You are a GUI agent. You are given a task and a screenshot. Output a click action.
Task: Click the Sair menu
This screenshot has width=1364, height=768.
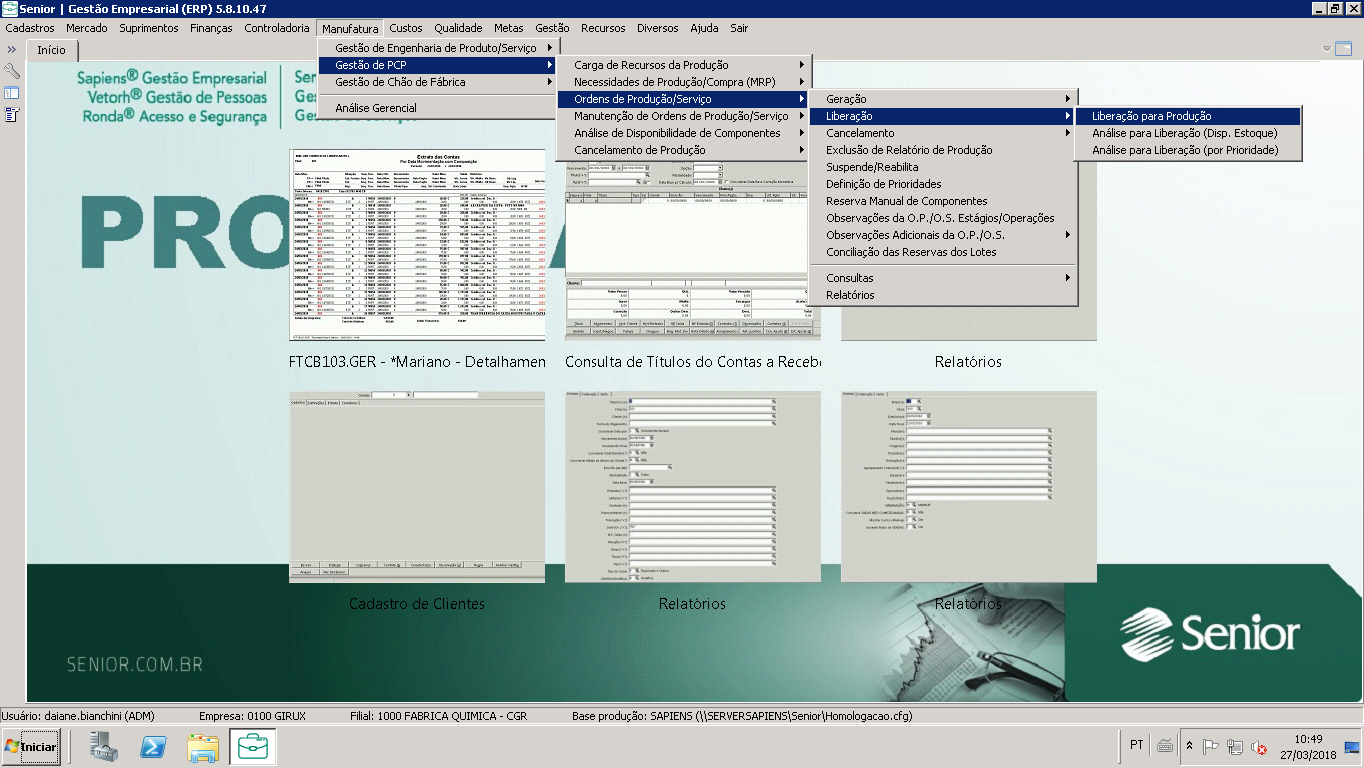pyautogui.click(x=739, y=28)
